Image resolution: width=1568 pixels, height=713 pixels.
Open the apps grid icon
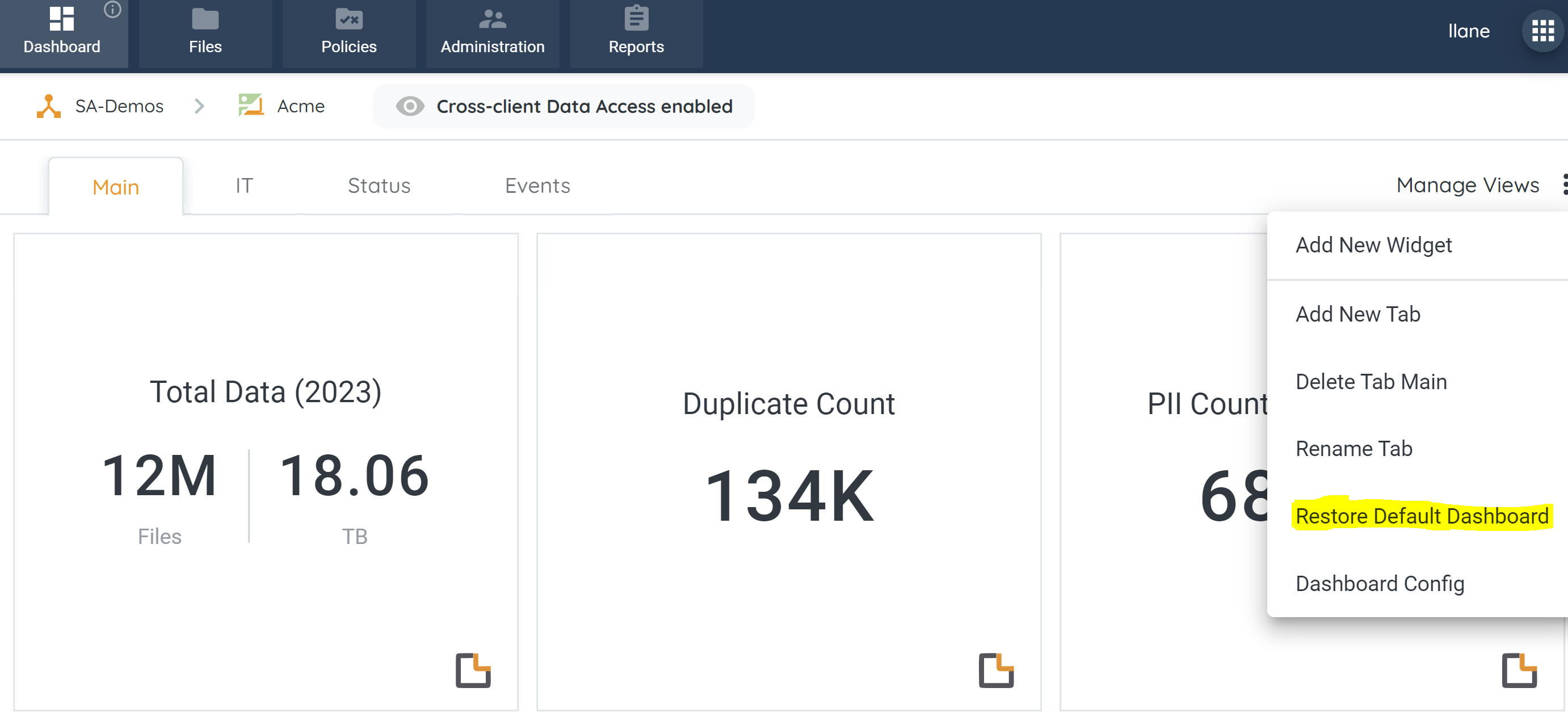(1542, 31)
